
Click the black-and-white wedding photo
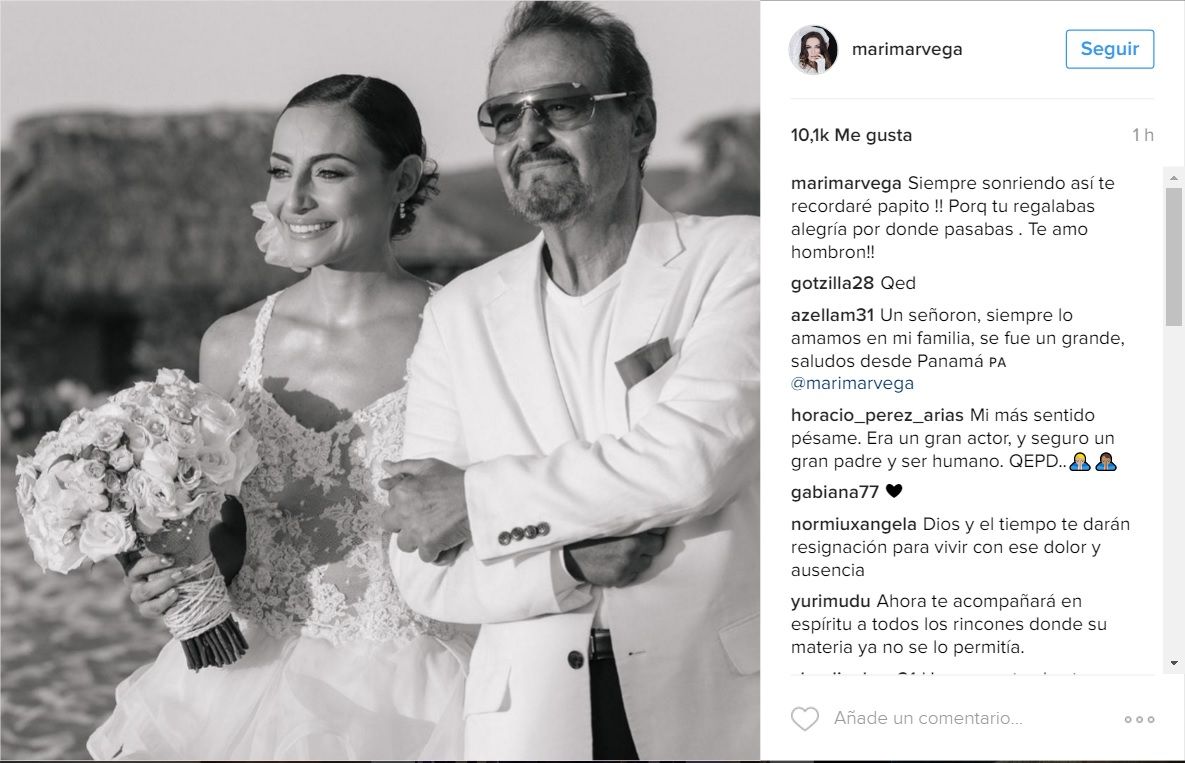pos(379,381)
